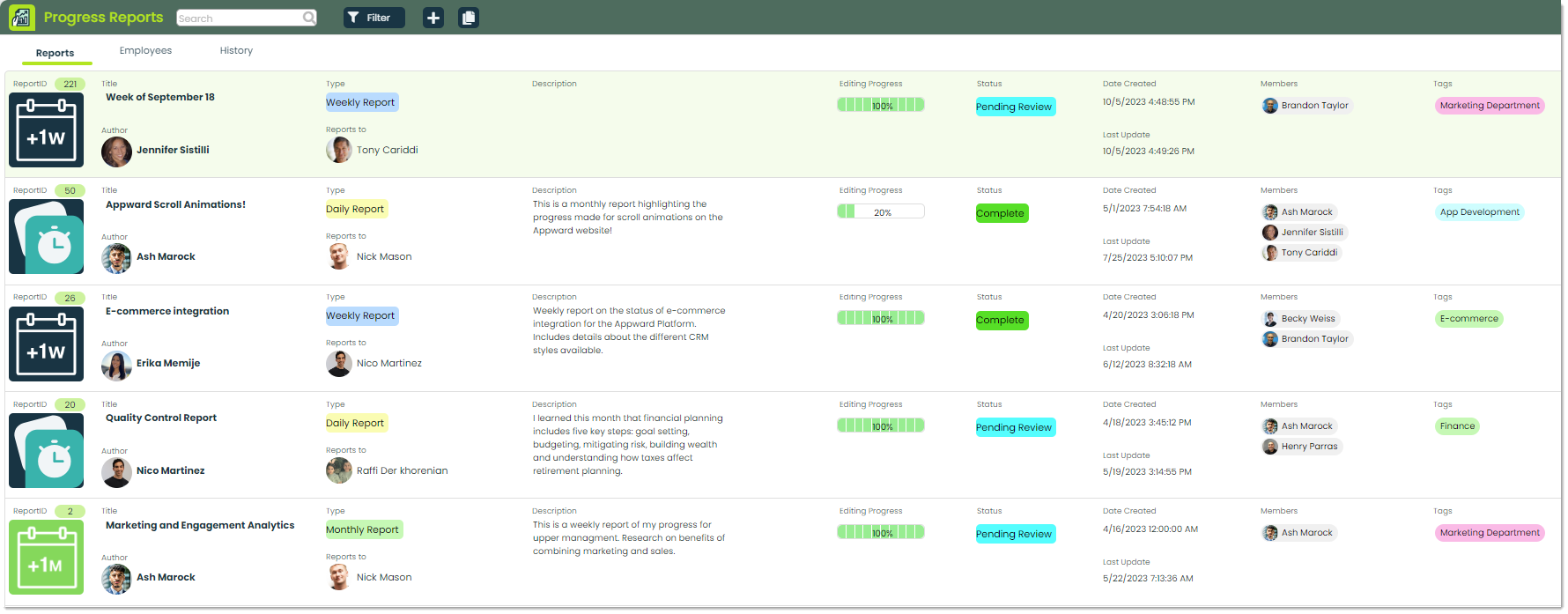Click the last update 7/25/2023 5:10:07 PM
The height and width of the screenshot is (614, 1568).
point(1148,258)
